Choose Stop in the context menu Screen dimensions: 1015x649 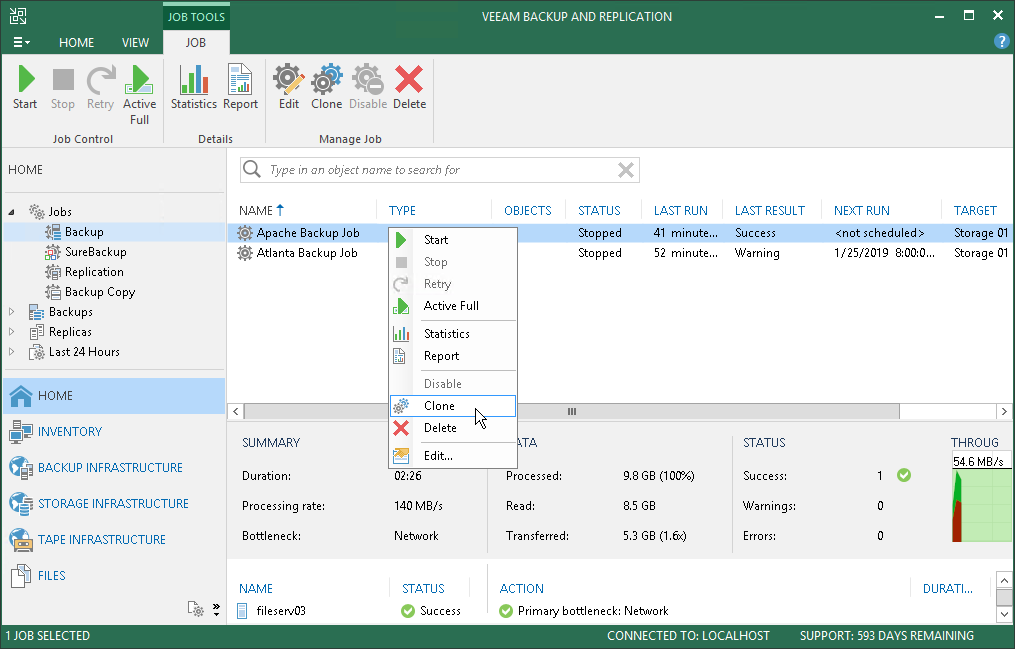click(452, 261)
